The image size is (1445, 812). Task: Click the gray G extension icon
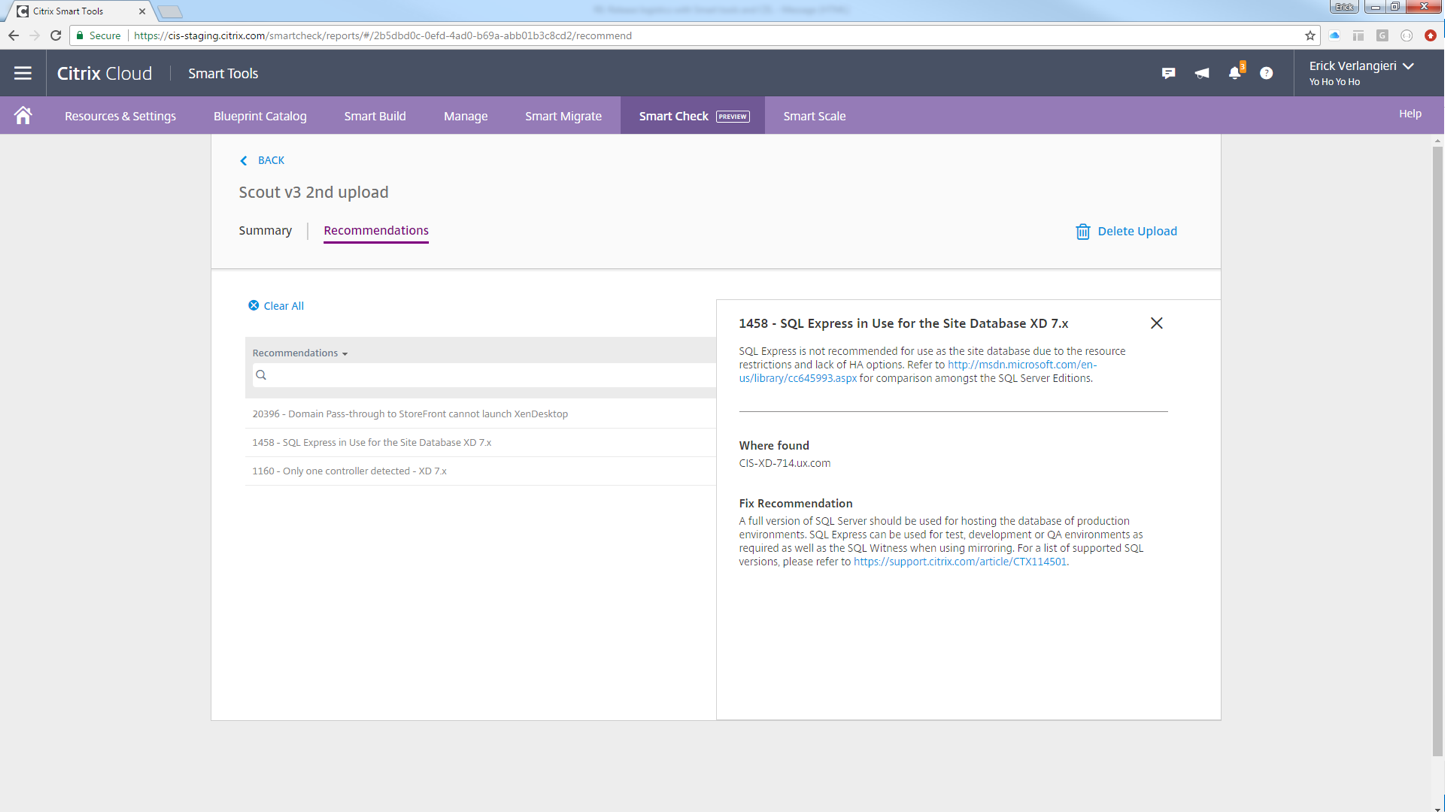[x=1382, y=35]
